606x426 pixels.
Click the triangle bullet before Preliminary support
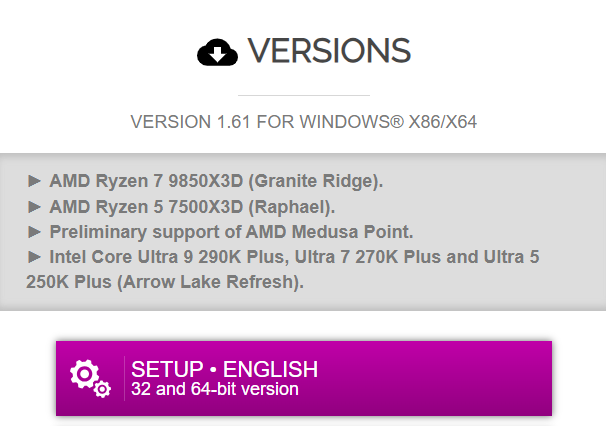[34, 232]
